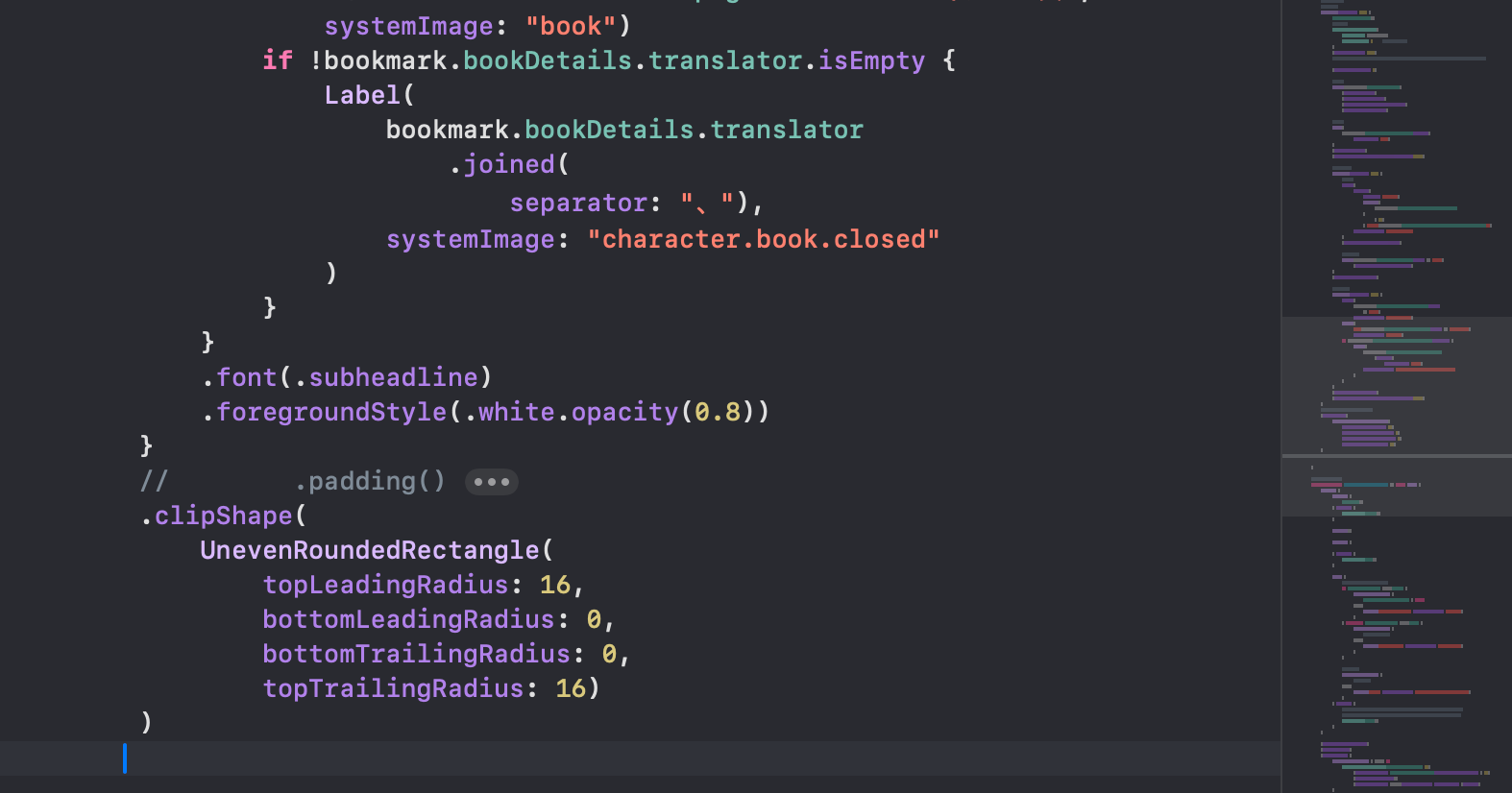Click the bottomLeadingRadius parameter label
The image size is (1512, 793).
click(x=408, y=619)
